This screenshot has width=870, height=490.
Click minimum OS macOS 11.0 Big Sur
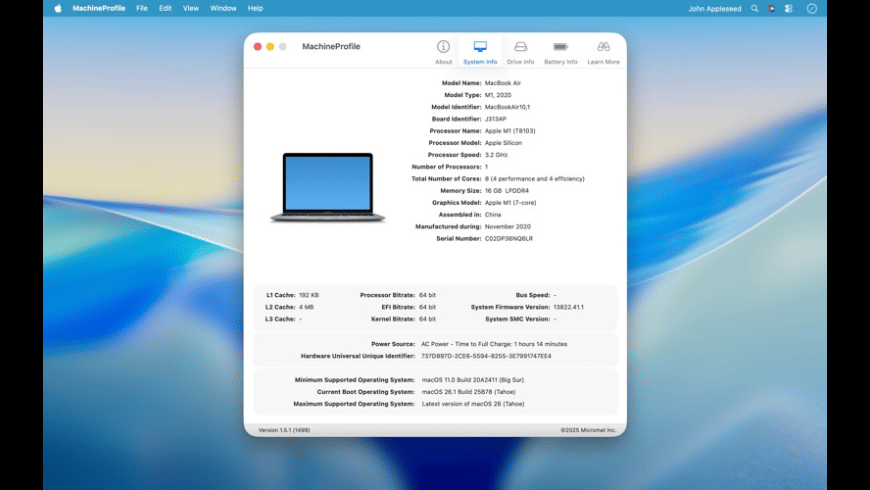pos(473,380)
